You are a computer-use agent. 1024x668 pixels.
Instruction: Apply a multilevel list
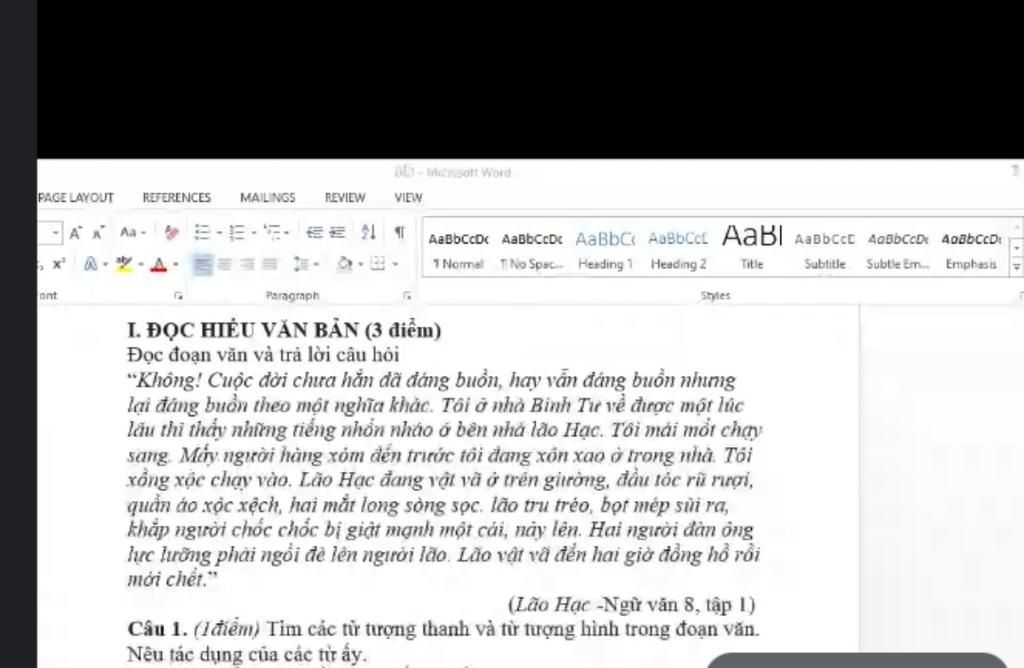point(272,231)
